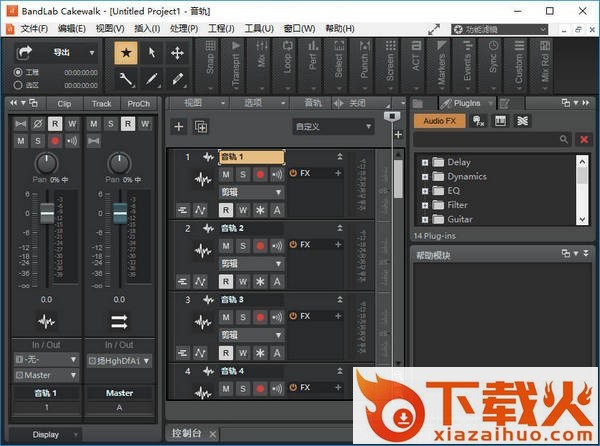Click the Master bus output arrows icon
Viewport: 600px width, 446px height.
[x=119, y=322]
